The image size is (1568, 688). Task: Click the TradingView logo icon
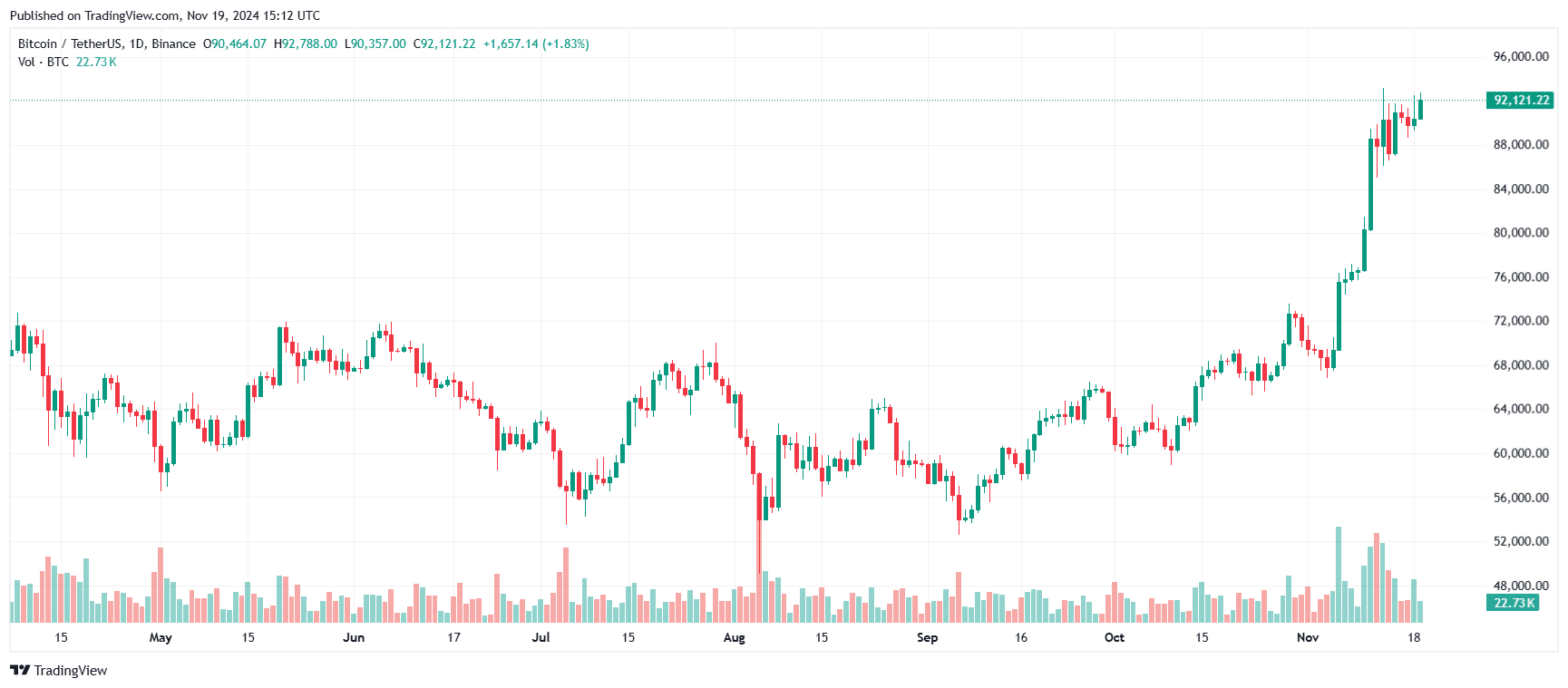click(19, 670)
